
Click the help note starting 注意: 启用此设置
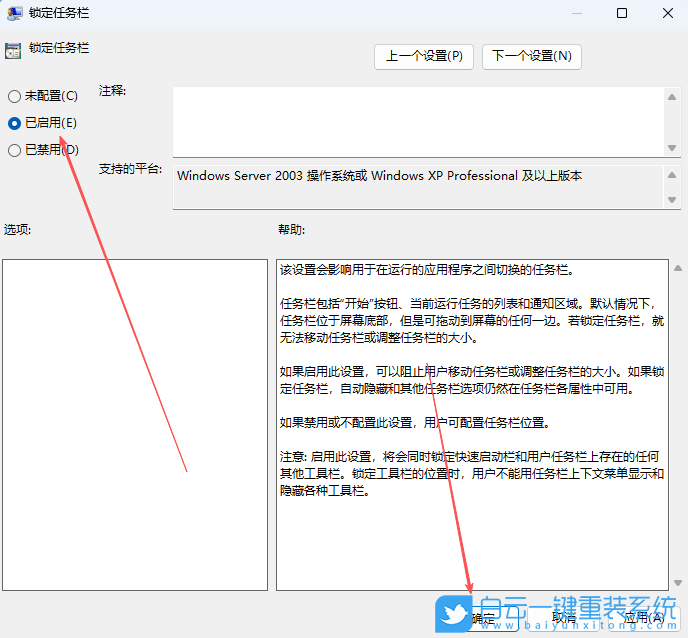[x=472, y=474]
